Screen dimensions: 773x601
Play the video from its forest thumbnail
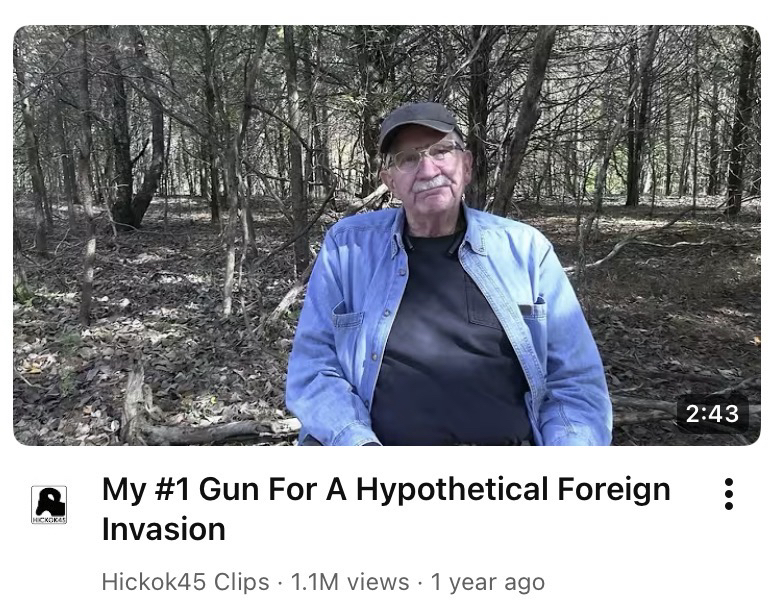(386, 235)
